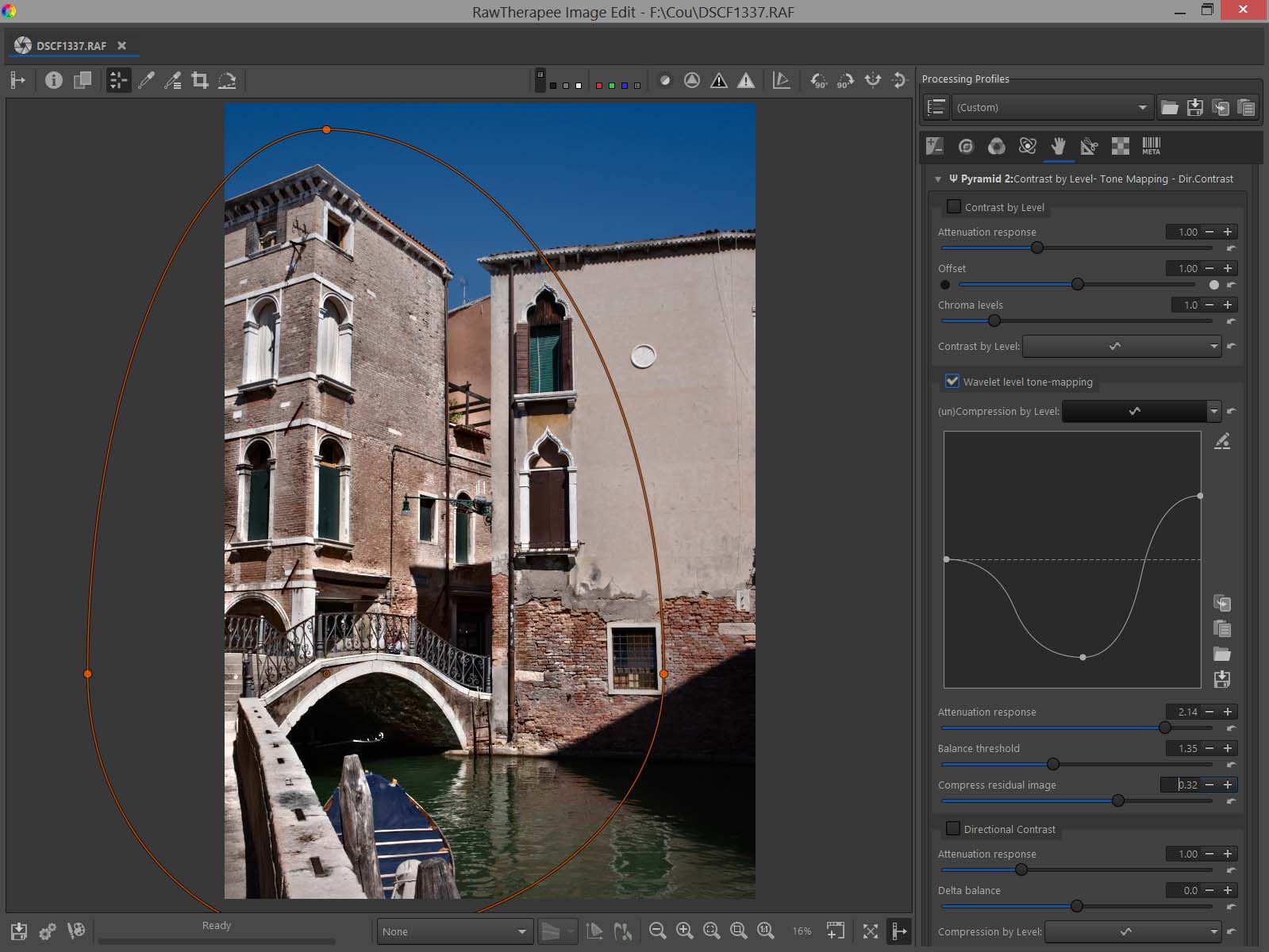Click the save current image icon
The height and width of the screenshot is (952, 1269).
[x=19, y=931]
